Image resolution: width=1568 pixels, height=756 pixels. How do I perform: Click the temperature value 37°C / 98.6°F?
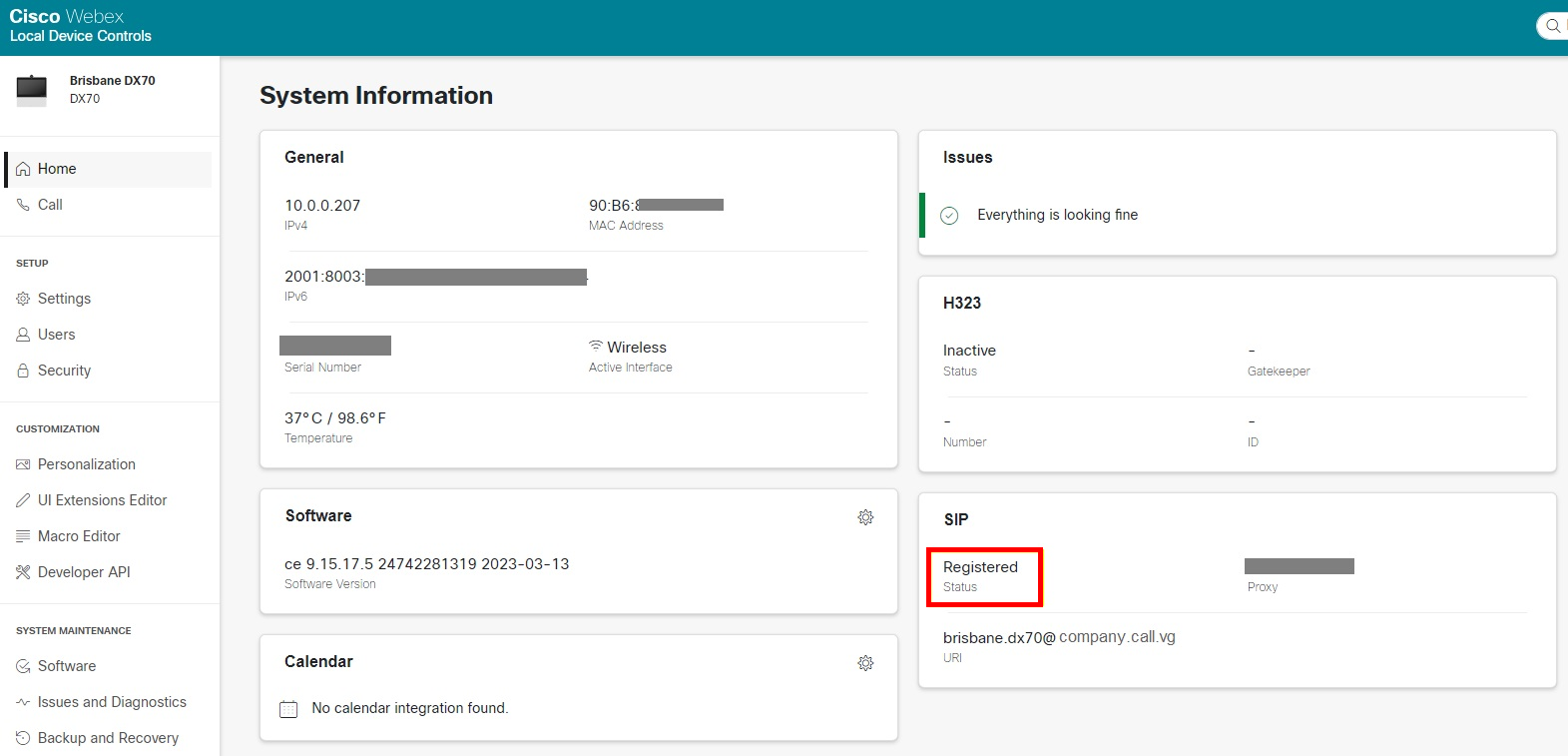coord(335,418)
